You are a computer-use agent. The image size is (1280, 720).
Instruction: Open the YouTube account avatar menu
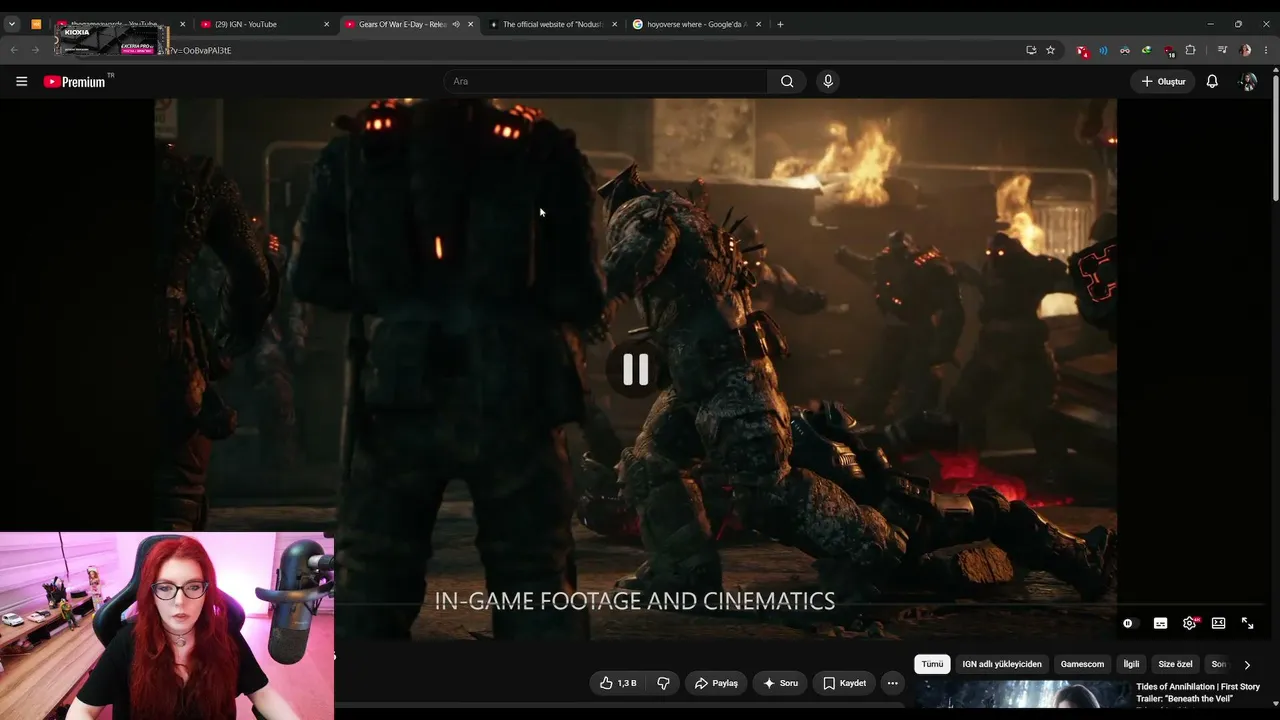pos(1248,82)
